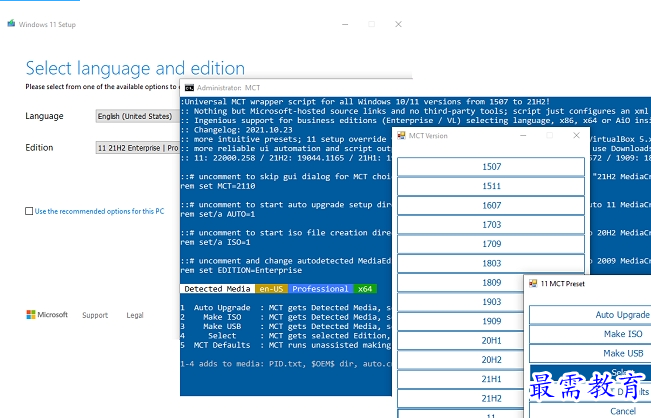Click 'rem set EDITION=Enterprise' console line
This screenshot has width=651, height=418.
tap(241, 271)
